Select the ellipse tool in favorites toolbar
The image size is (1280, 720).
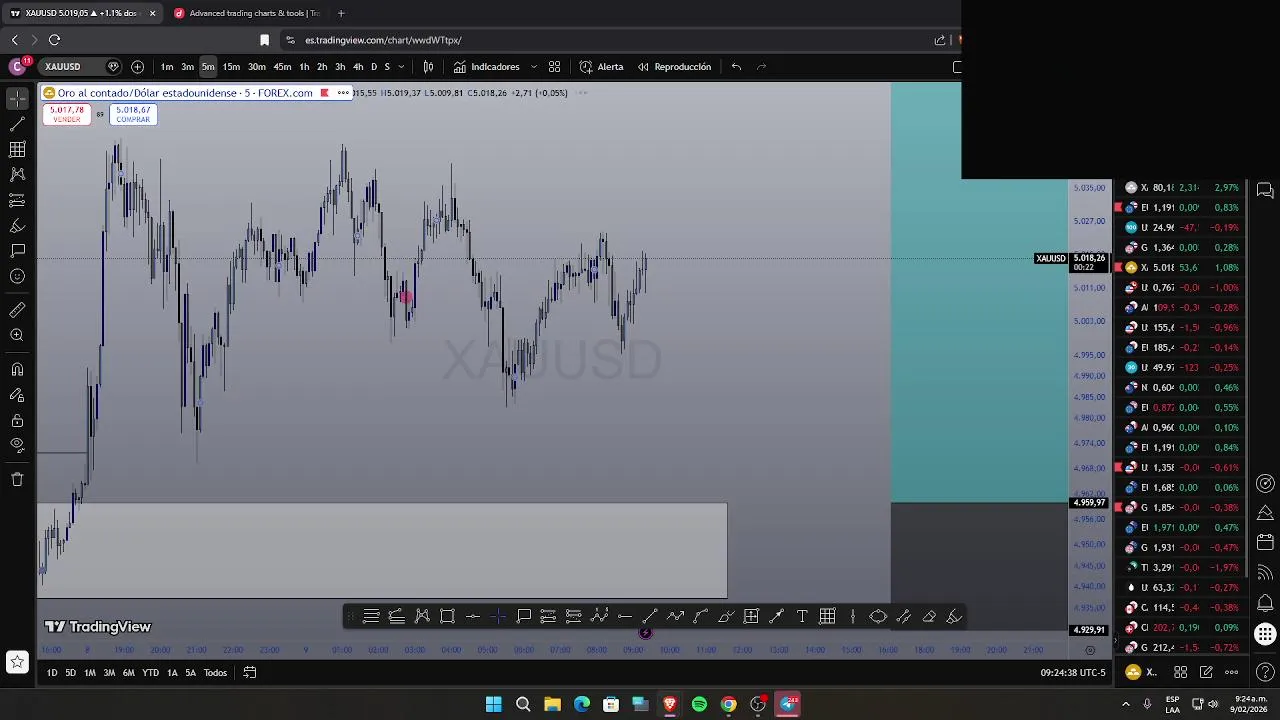tap(878, 617)
